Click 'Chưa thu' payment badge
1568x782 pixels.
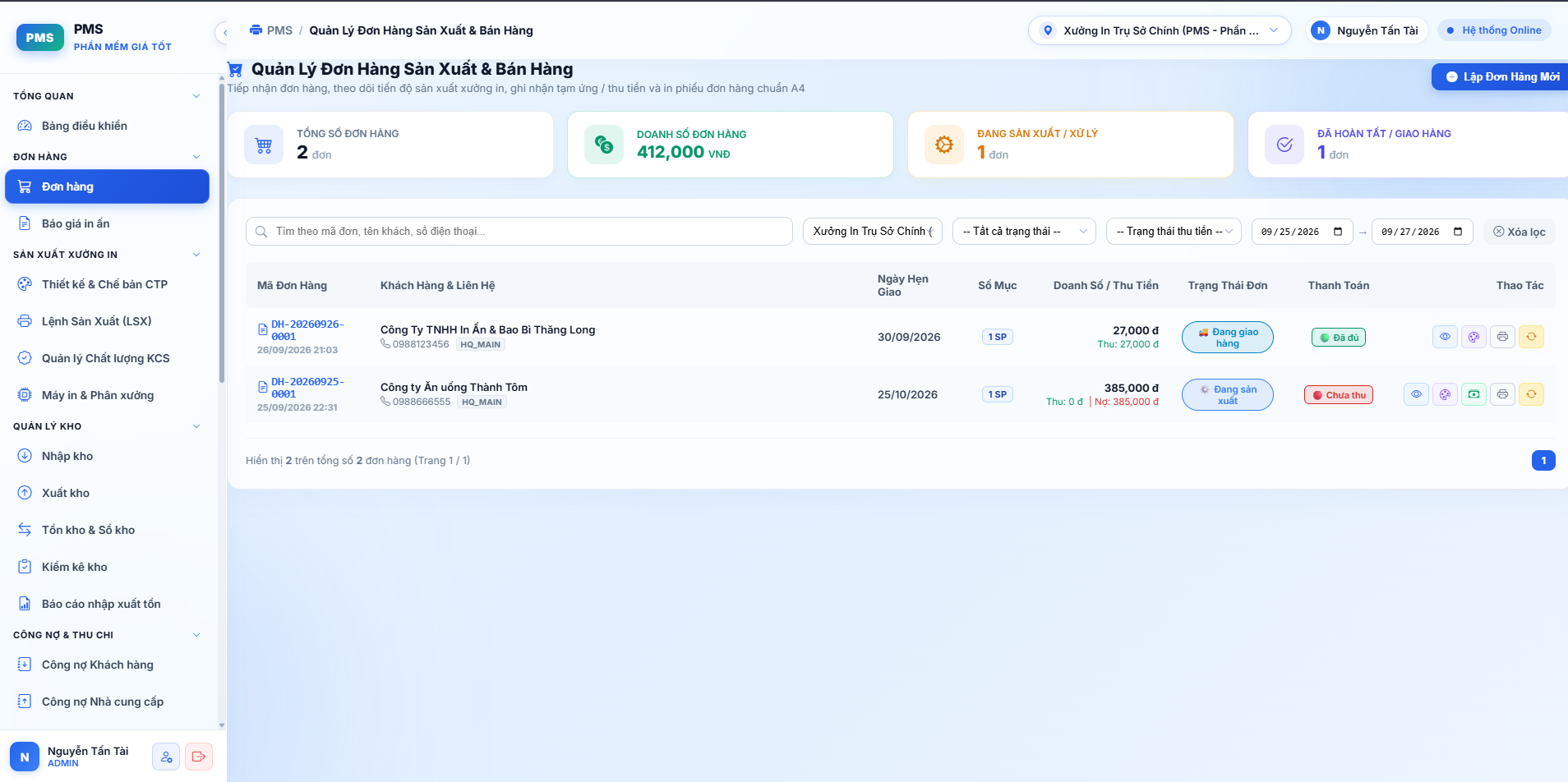pos(1339,395)
